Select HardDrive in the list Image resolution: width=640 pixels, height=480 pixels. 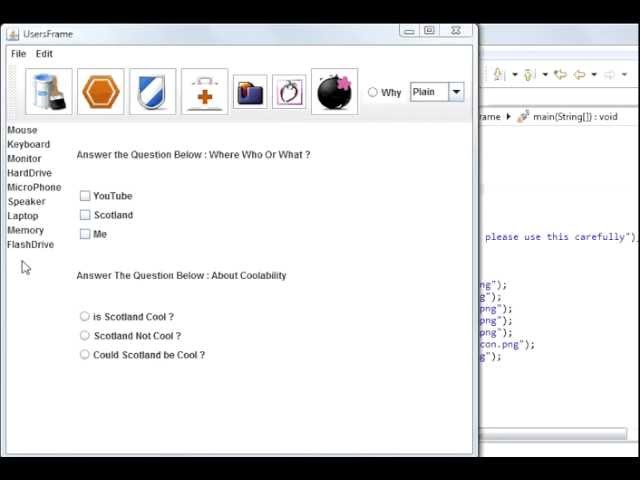[x=29, y=173]
